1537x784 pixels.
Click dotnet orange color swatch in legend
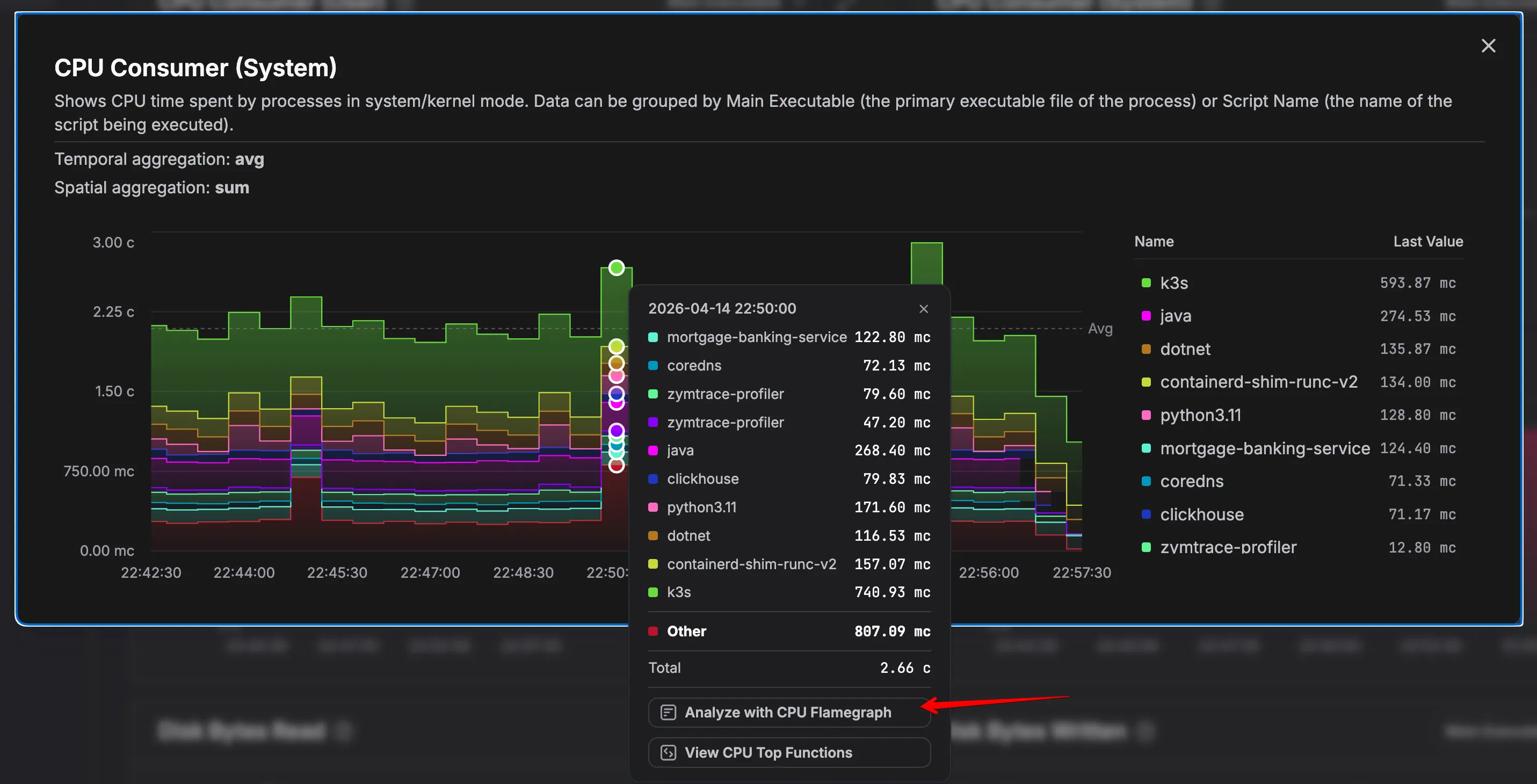(1146, 349)
